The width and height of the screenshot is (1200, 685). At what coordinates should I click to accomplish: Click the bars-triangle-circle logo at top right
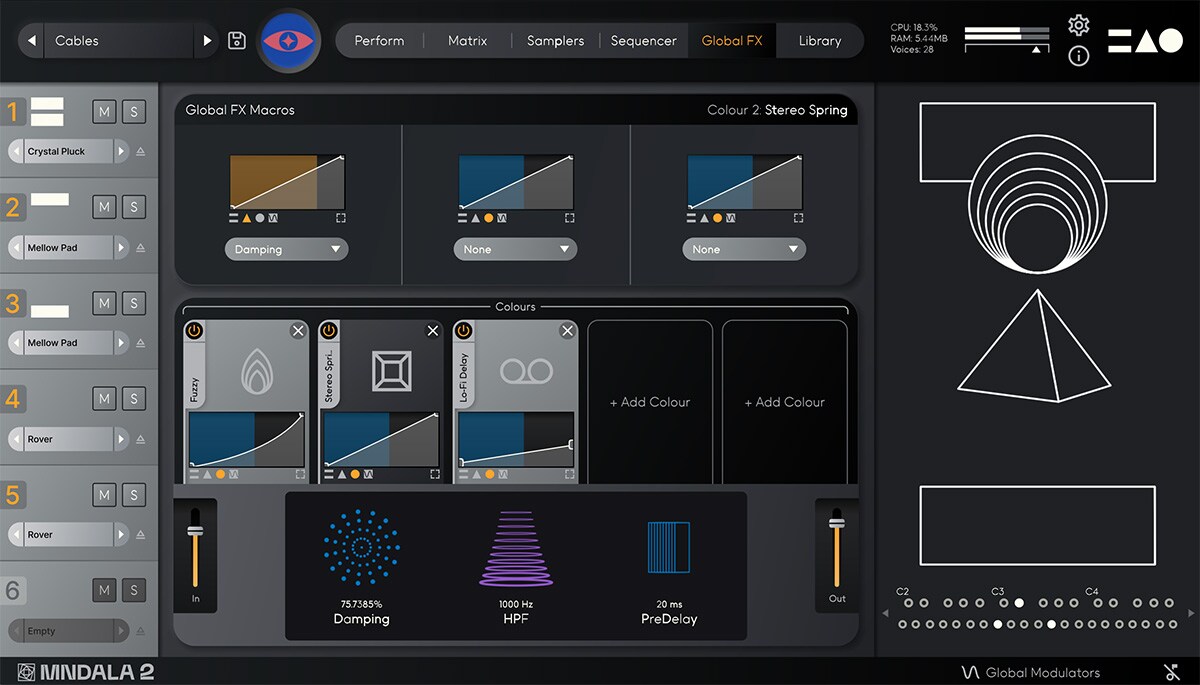tap(1146, 41)
